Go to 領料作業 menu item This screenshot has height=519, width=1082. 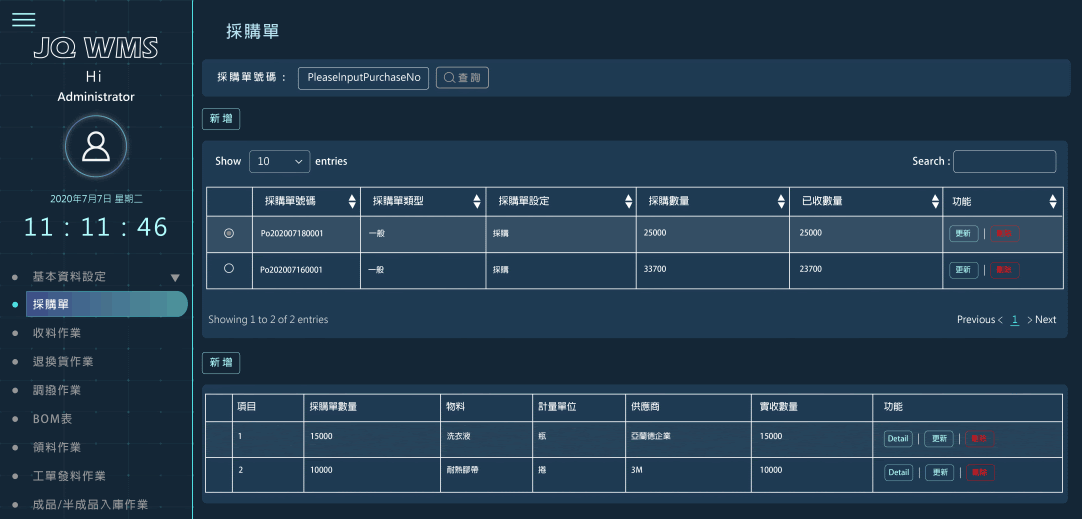click(x=57, y=447)
